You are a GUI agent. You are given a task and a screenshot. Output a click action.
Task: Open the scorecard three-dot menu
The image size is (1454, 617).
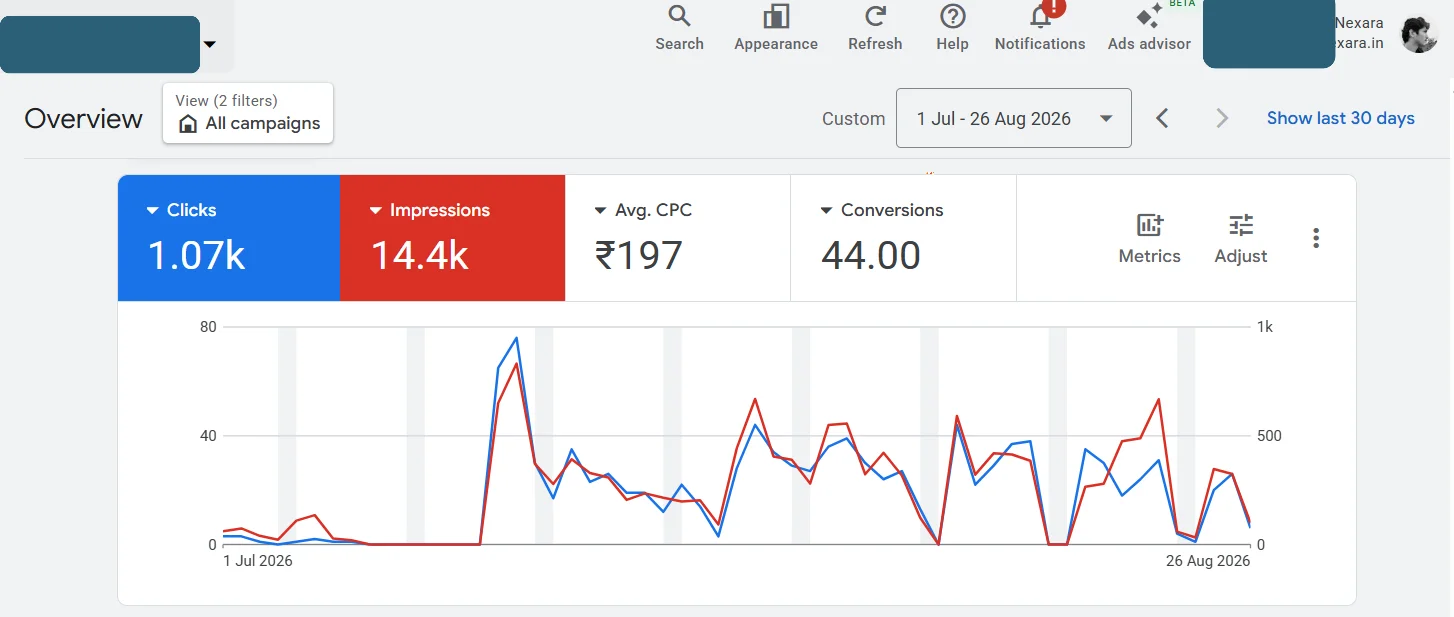point(1316,238)
